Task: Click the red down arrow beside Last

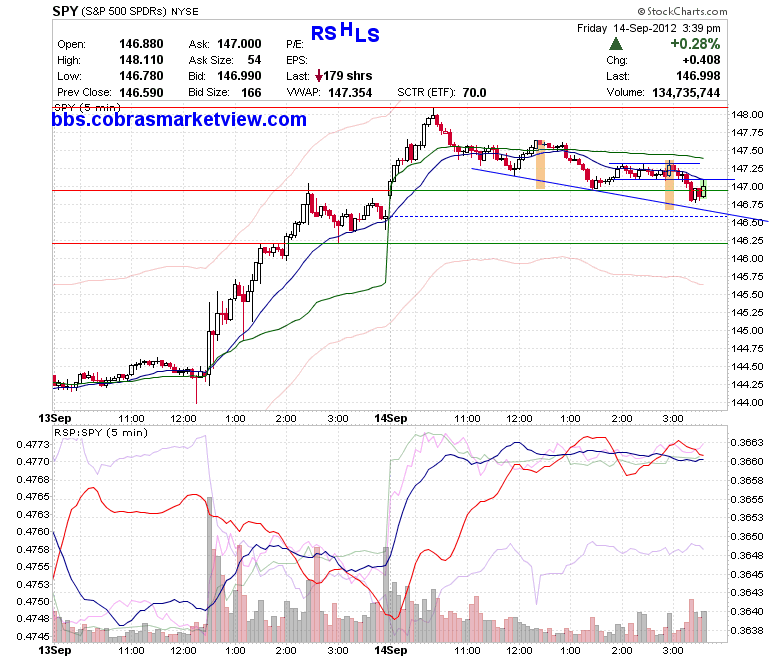Action: (x=319, y=76)
